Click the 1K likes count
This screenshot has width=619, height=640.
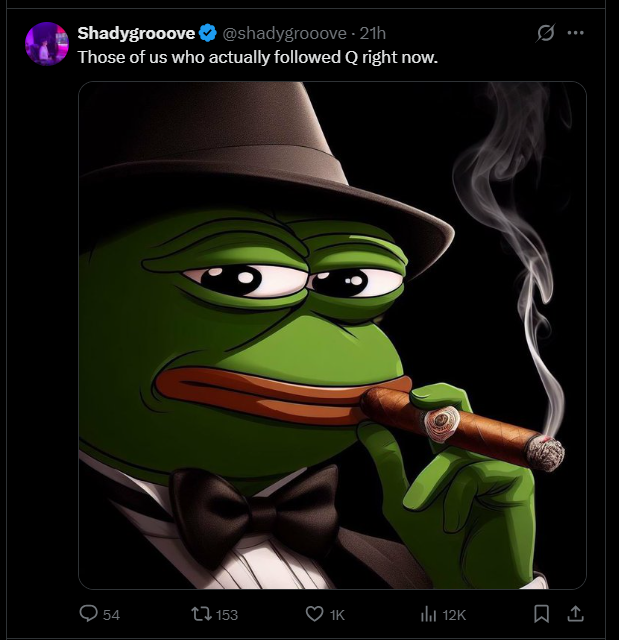(337, 615)
